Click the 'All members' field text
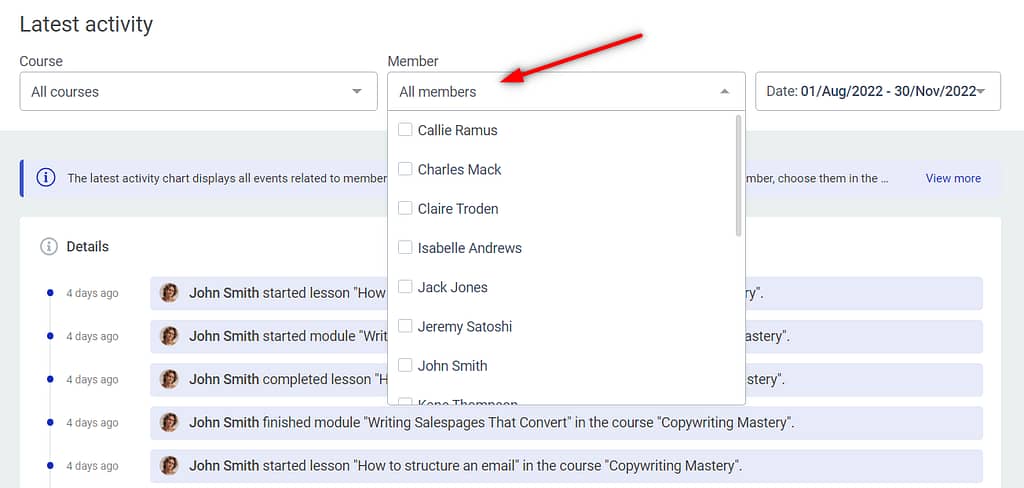The width and height of the screenshot is (1024, 488). (438, 92)
